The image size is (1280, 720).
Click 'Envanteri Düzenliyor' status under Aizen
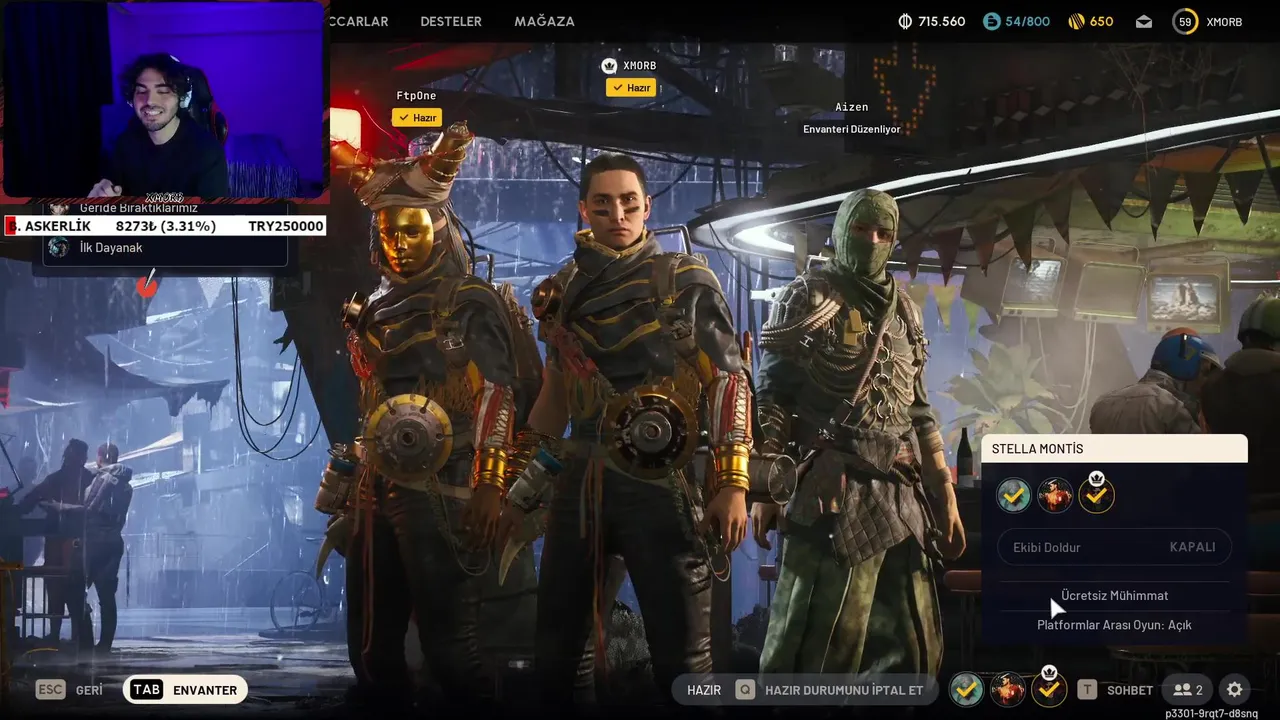coord(852,129)
